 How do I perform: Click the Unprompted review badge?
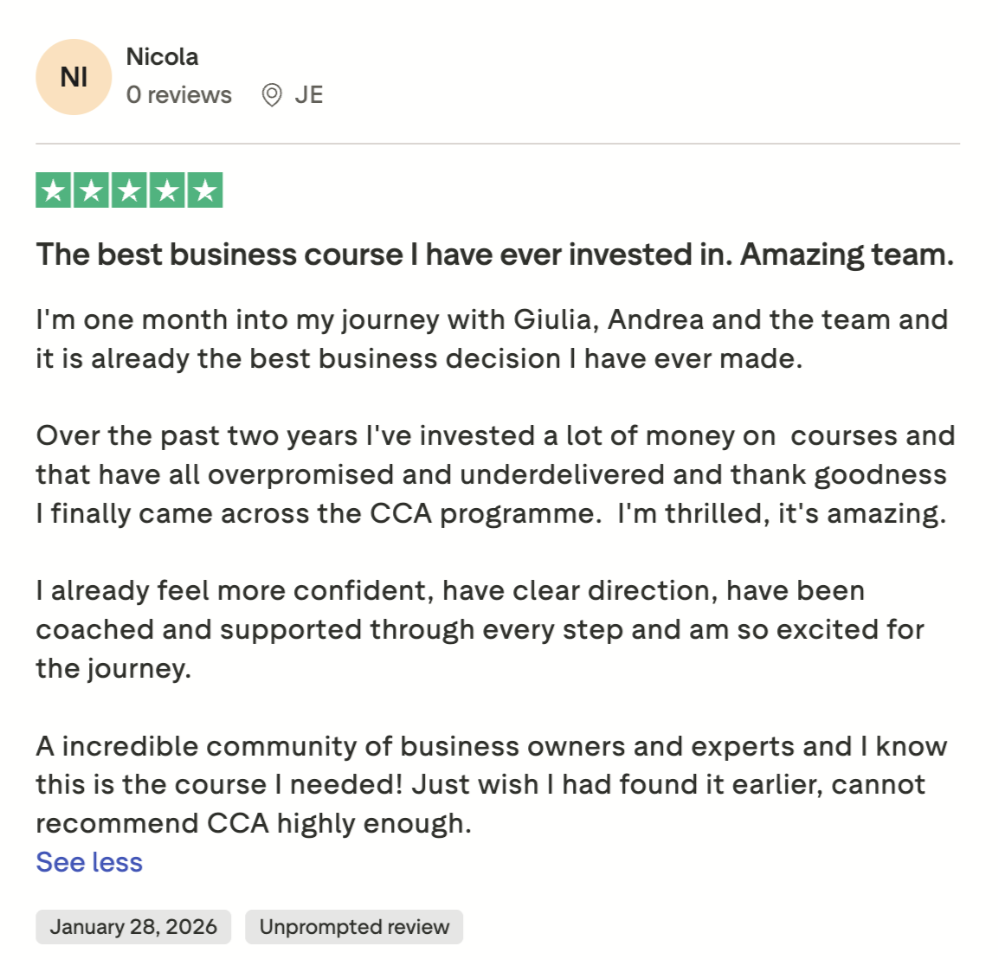coord(354,927)
